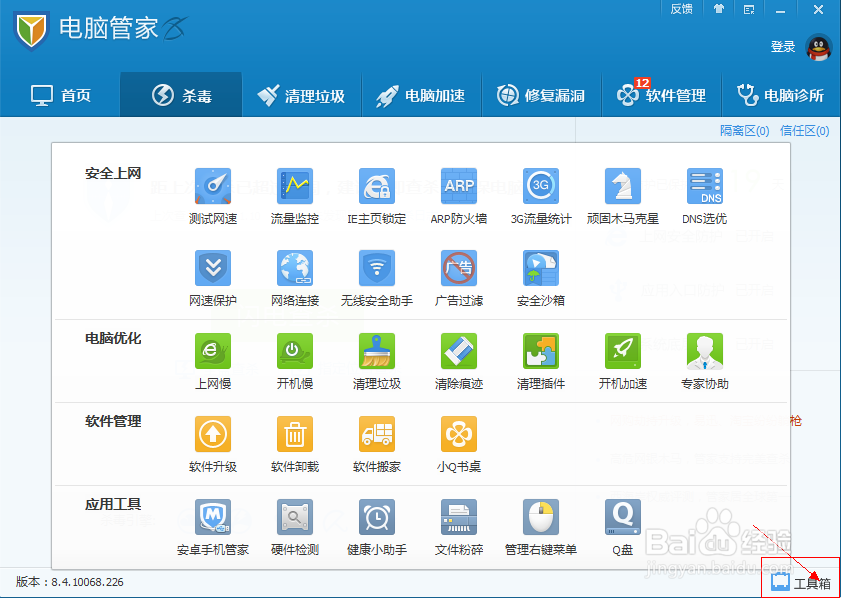The image size is (841, 598).
Task: Open the title bar menu icon
Action: pyautogui.click(x=749, y=9)
